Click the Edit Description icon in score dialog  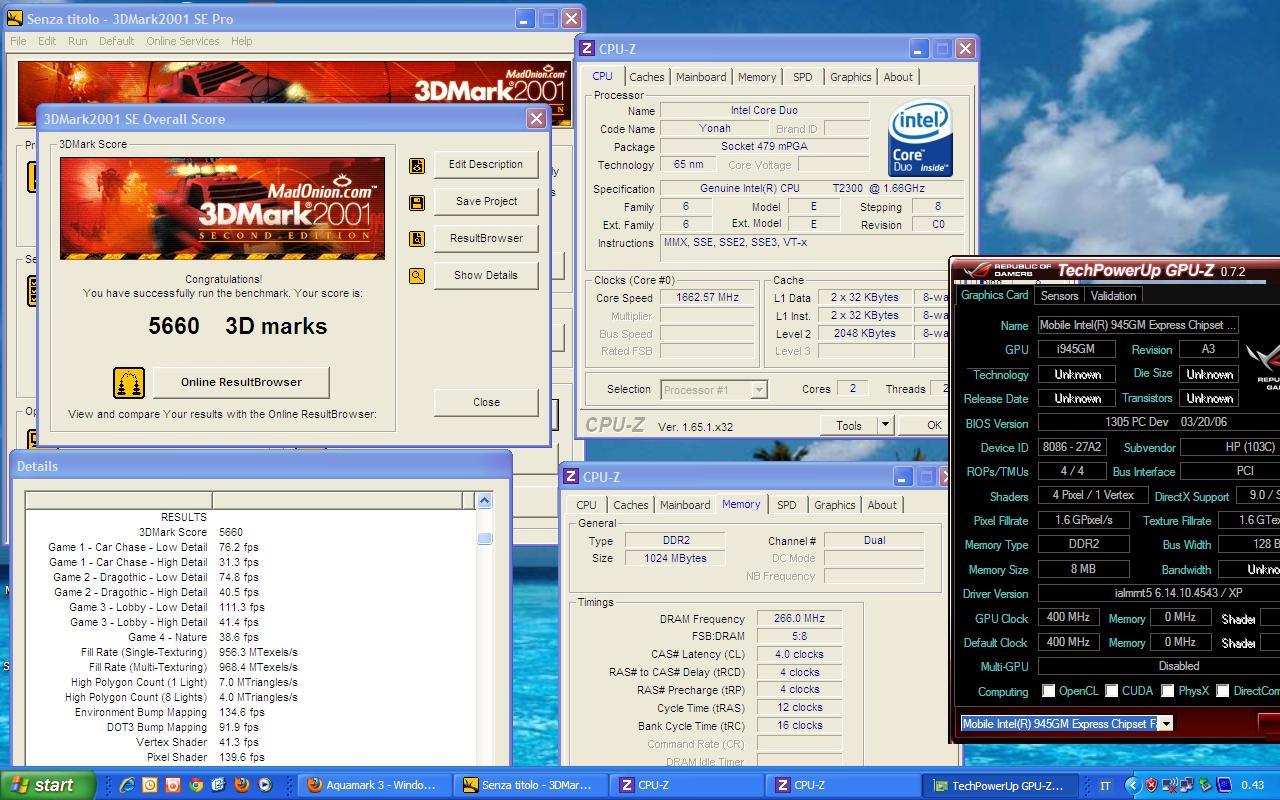coord(417,165)
